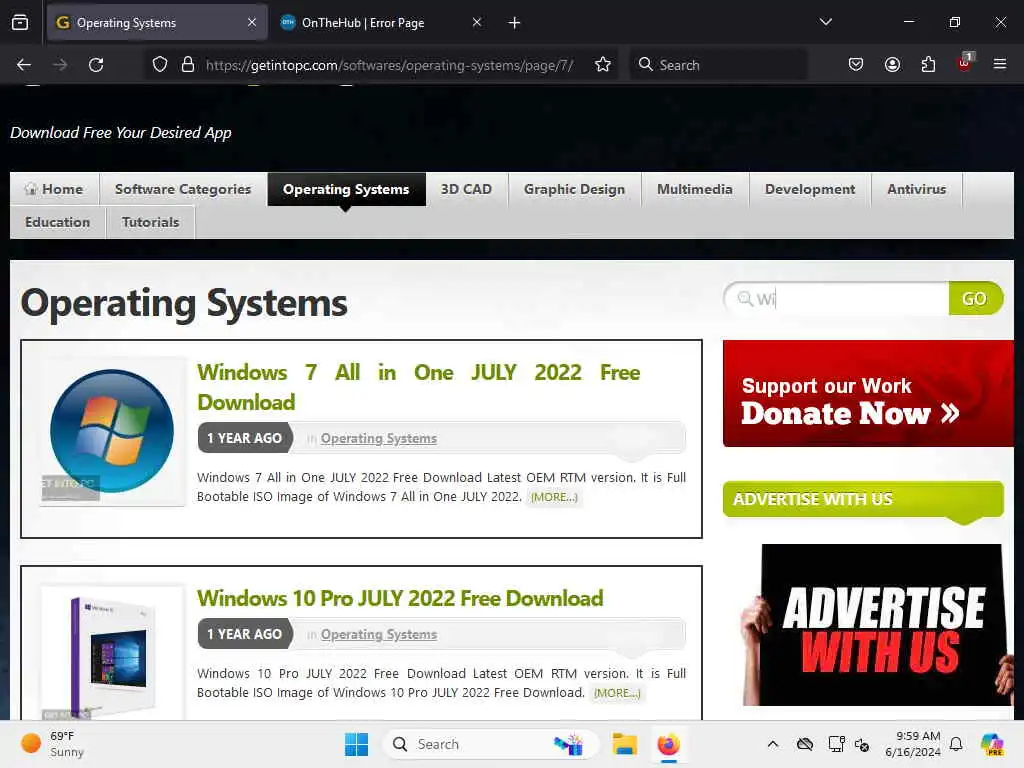The height and width of the screenshot is (768, 1024).
Task: Open Windows 7 All in One title link
Action: click(419, 387)
